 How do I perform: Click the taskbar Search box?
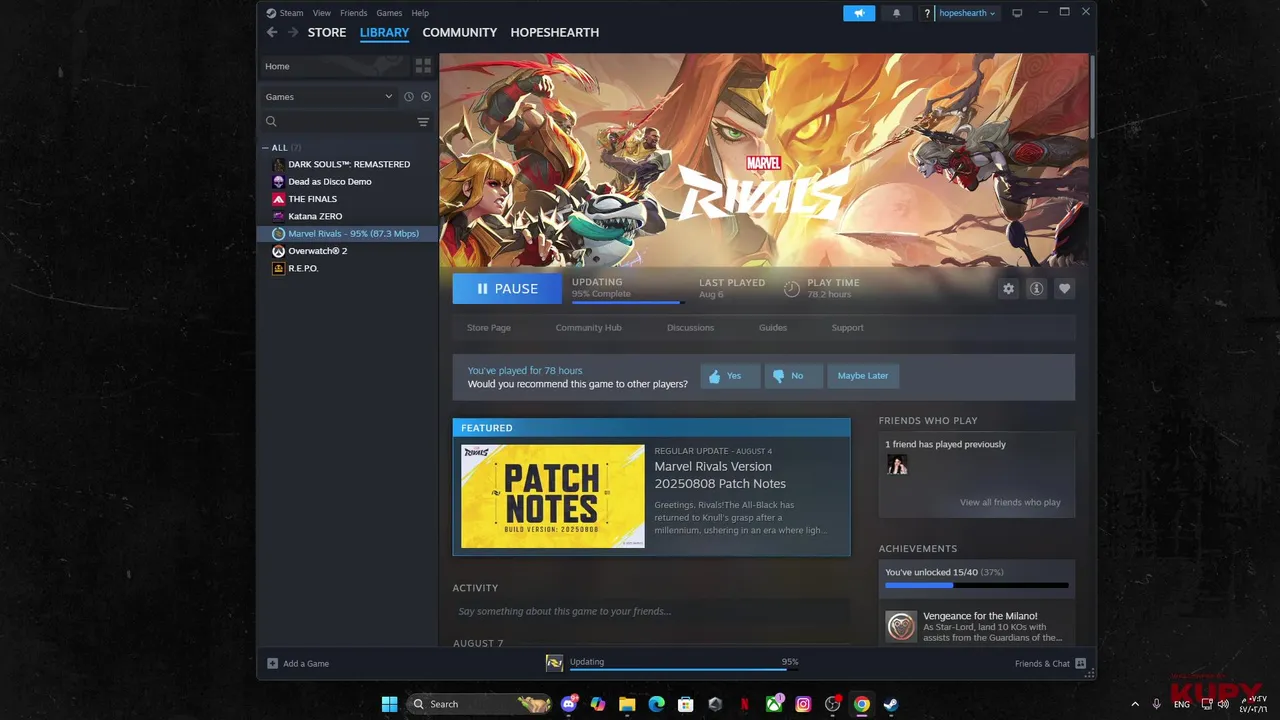pyautogui.click(x=480, y=704)
